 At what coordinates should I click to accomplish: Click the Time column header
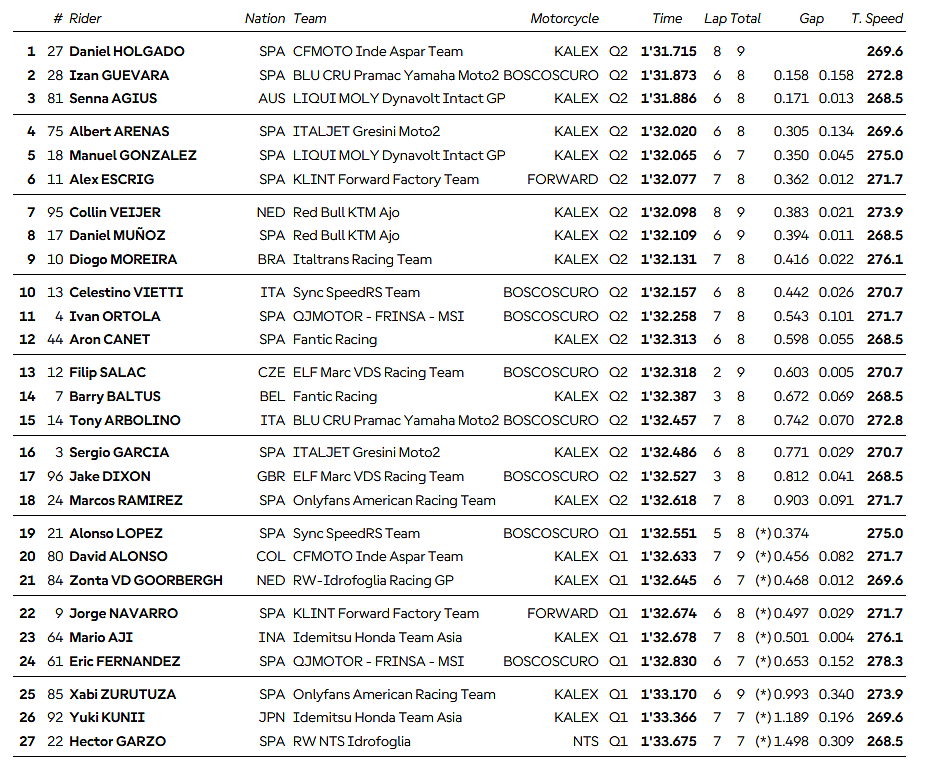point(667,18)
